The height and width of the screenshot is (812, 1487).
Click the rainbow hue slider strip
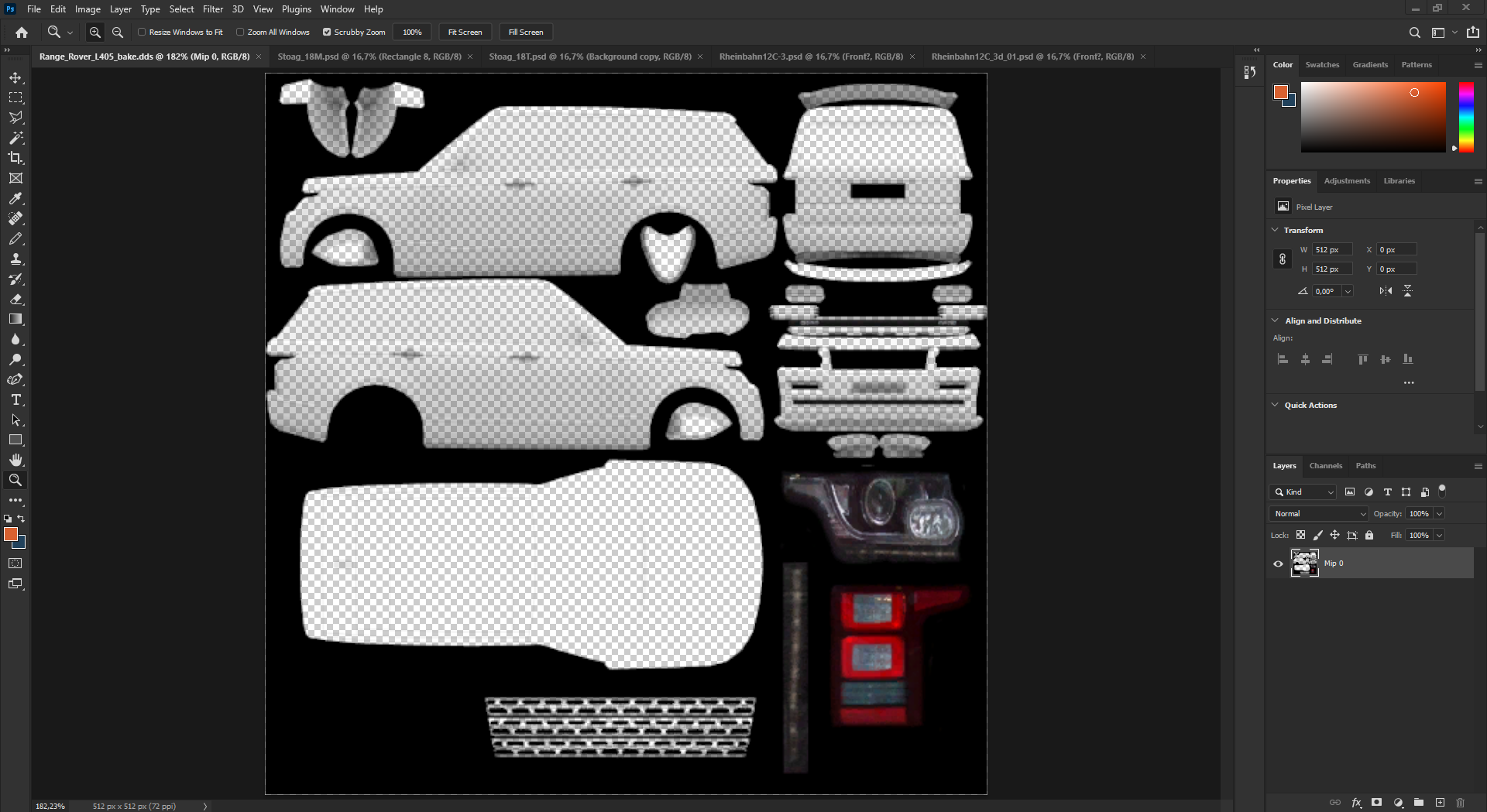(x=1466, y=116)
